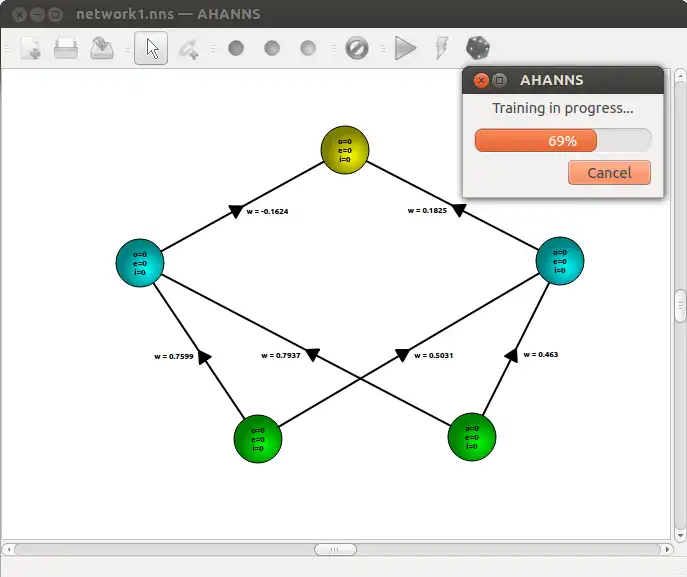The image size is (687, 577).
Task: Click the dice randomize weights icon
Action: coord(478,48)
